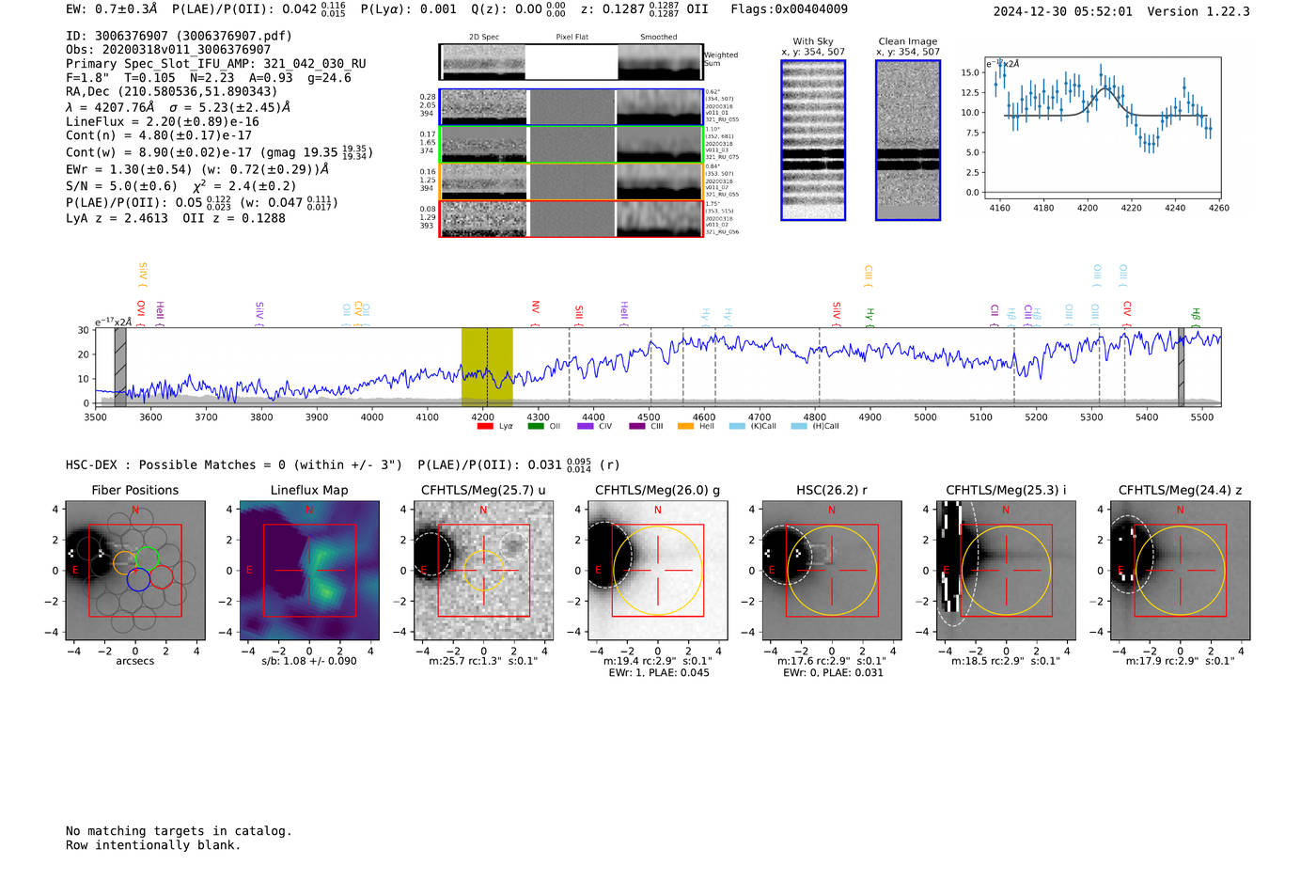1316x896 pixels.
Task: Click the red SiII line label
Action: click(x=579, y=312)
